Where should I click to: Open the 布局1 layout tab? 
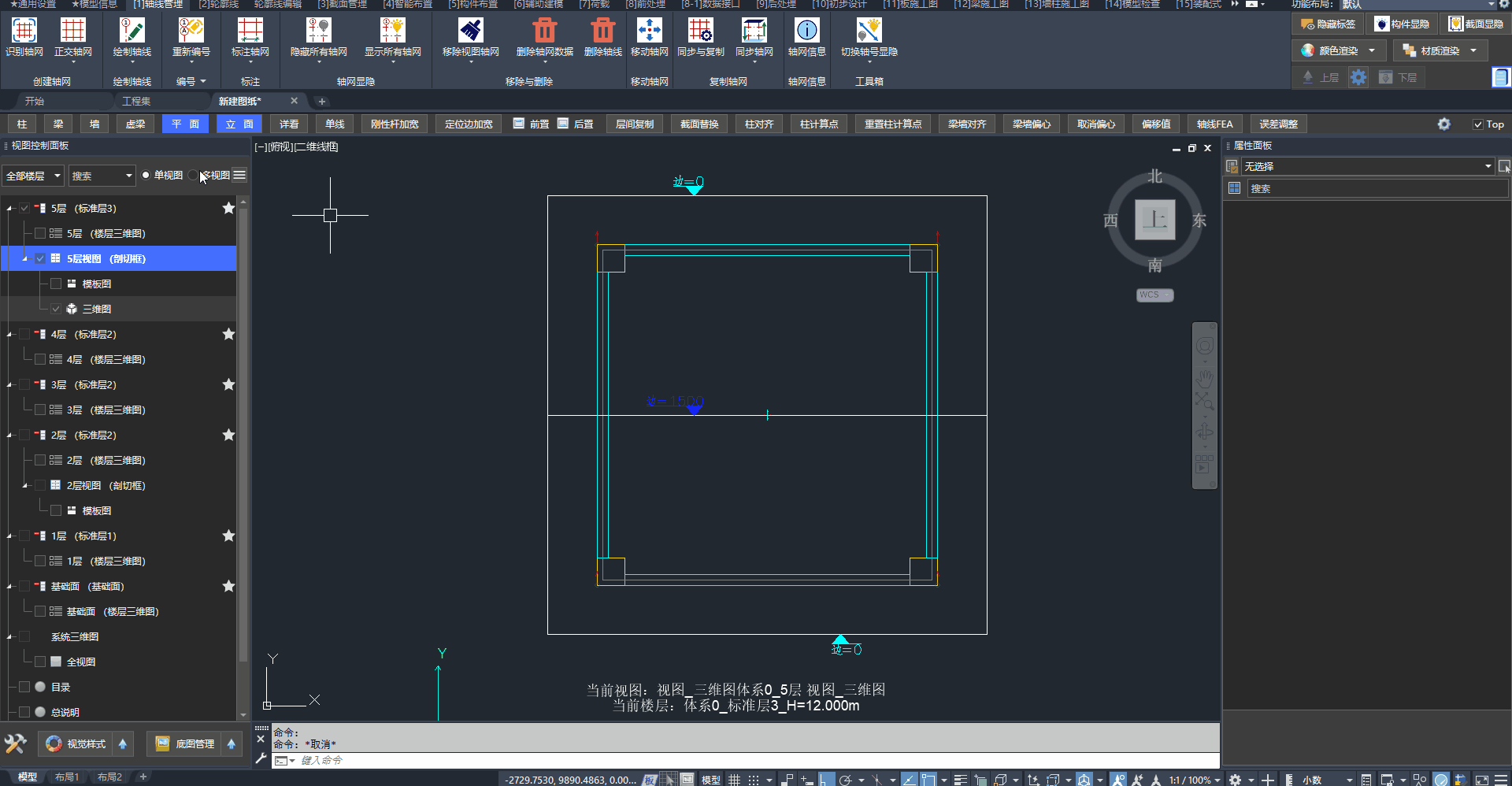[67, 777]
